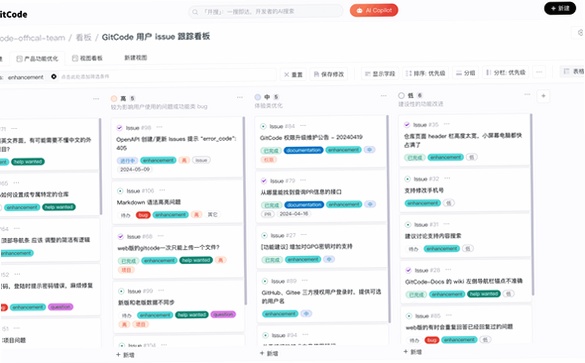The image size is (585, 363).
Task: Click the 低 column vertical scrollbar
Action: [x=531, y=205]
